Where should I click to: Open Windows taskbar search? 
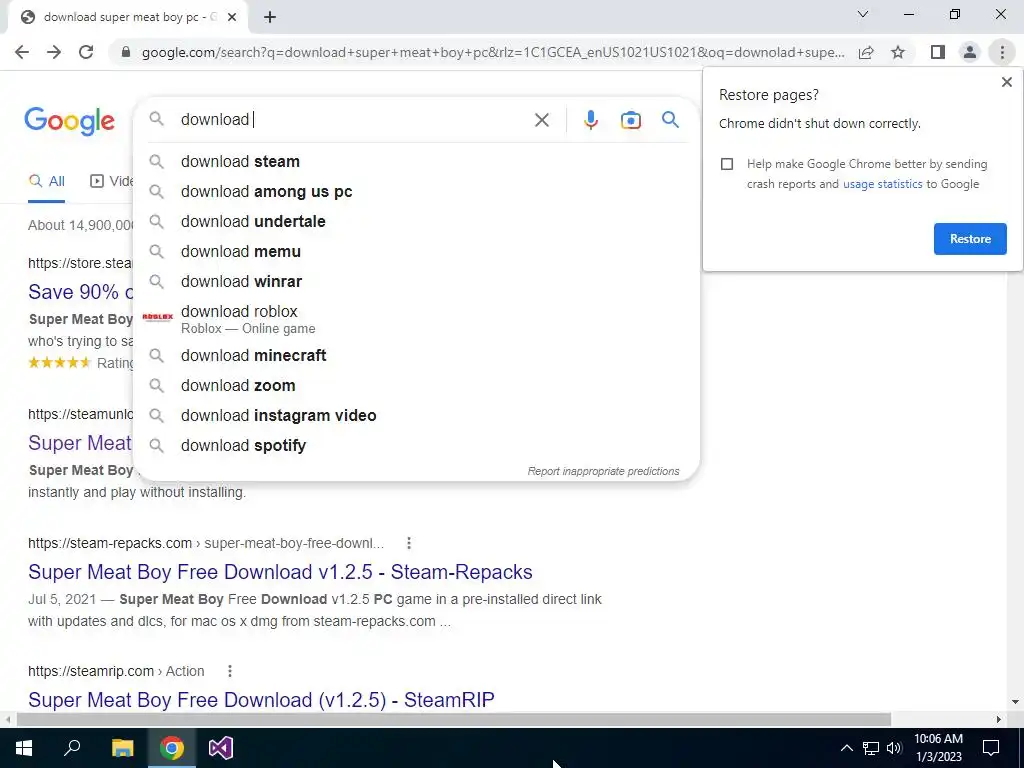click(x=72, y=748)
